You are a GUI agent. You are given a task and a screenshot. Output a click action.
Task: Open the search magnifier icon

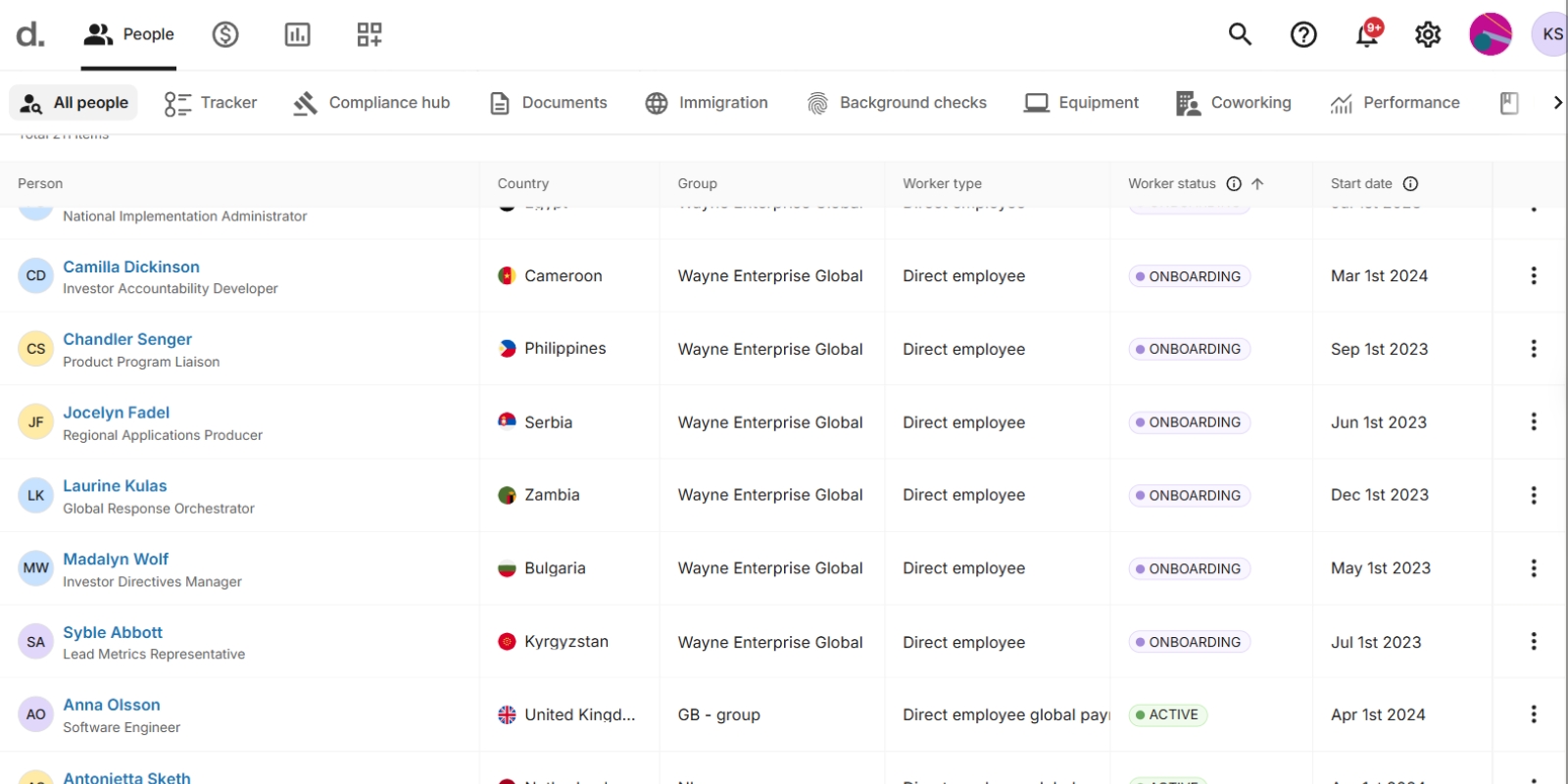click(1240, 34)
